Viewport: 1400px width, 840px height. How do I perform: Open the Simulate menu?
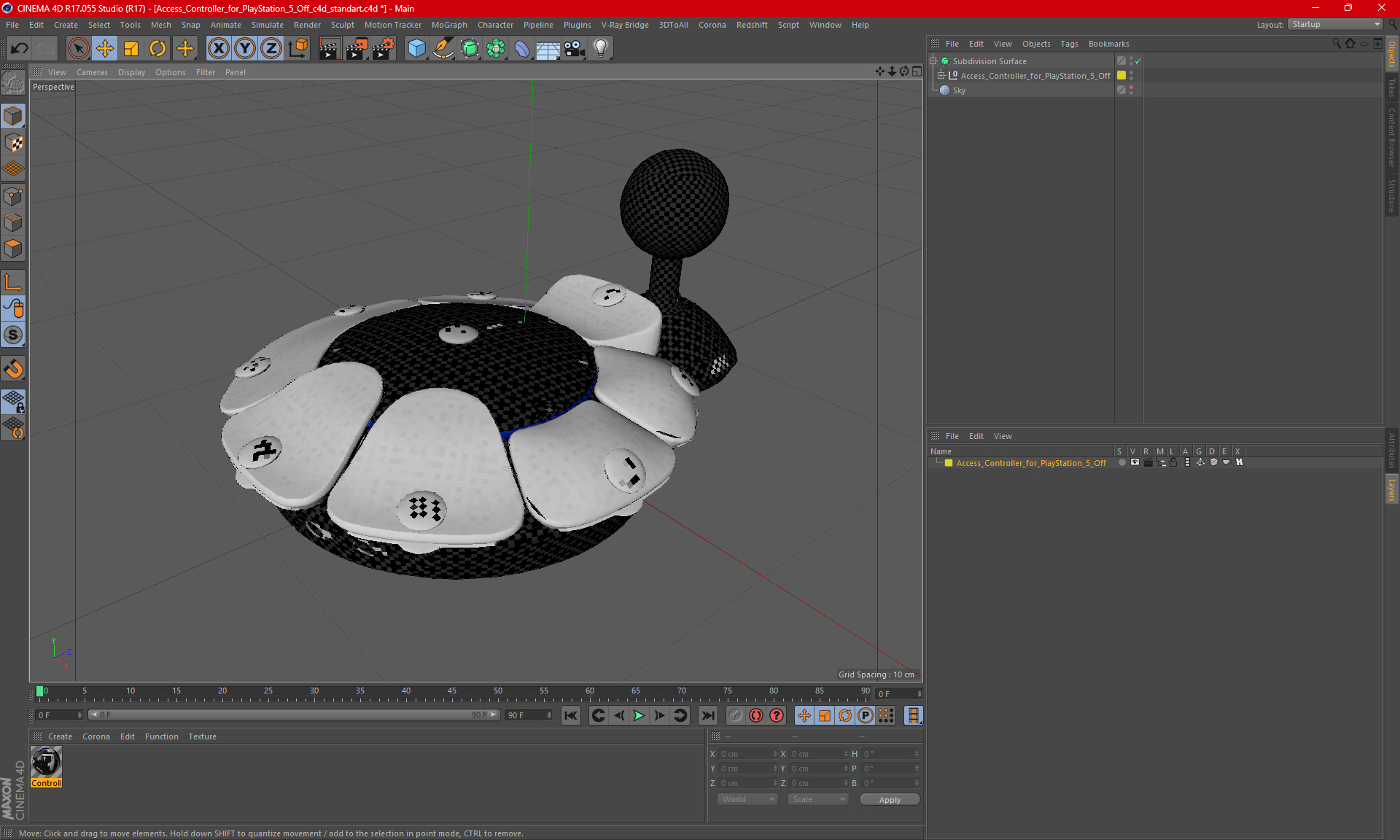pyautogui.click(x=268, y=25)
